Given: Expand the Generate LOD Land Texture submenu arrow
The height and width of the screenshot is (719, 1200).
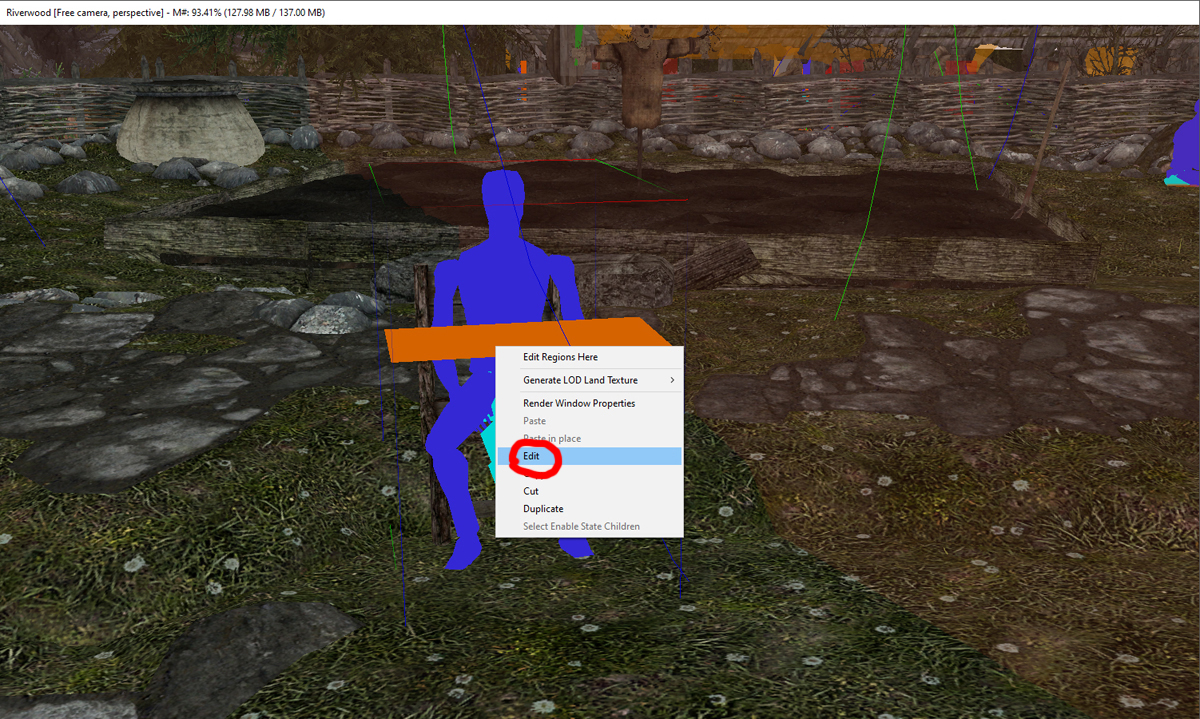Looking at the screenshot, I should click(x=673, y=380).
